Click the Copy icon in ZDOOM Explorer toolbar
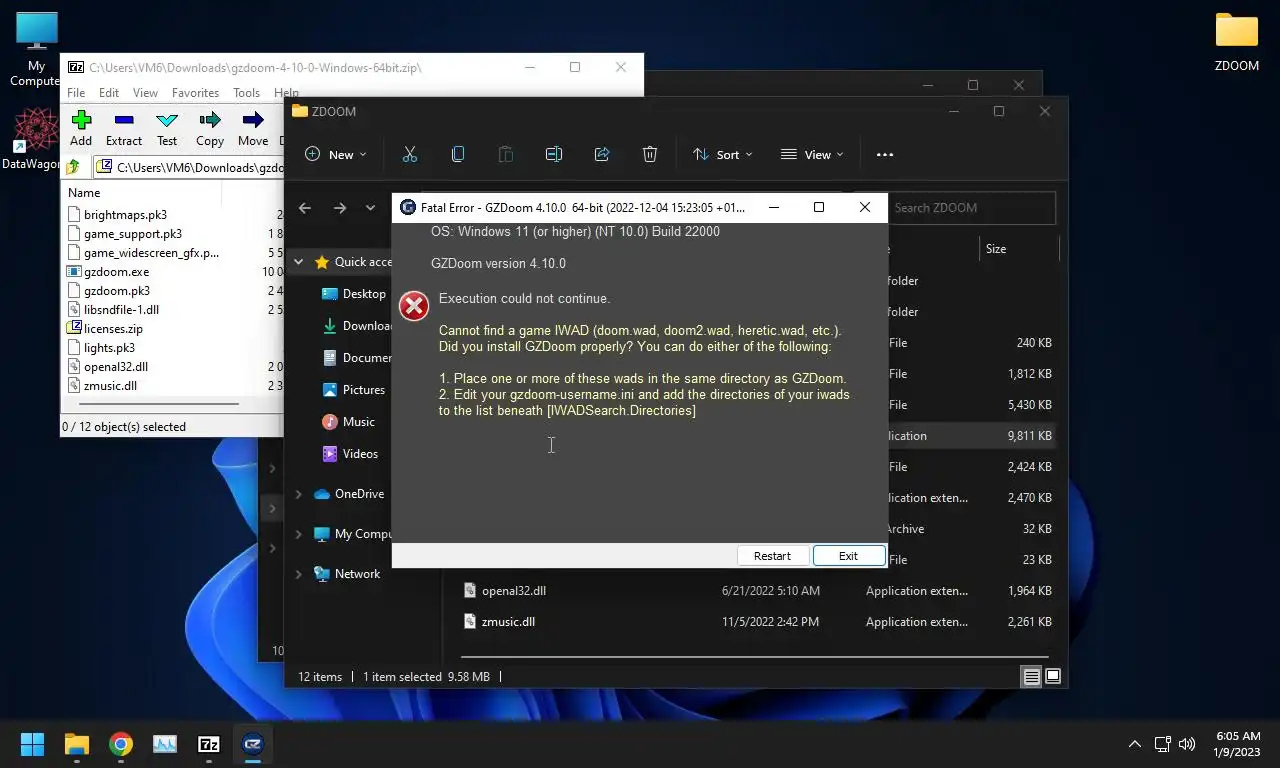Viewport: 1280px width, 768px height. pos(457,154)
